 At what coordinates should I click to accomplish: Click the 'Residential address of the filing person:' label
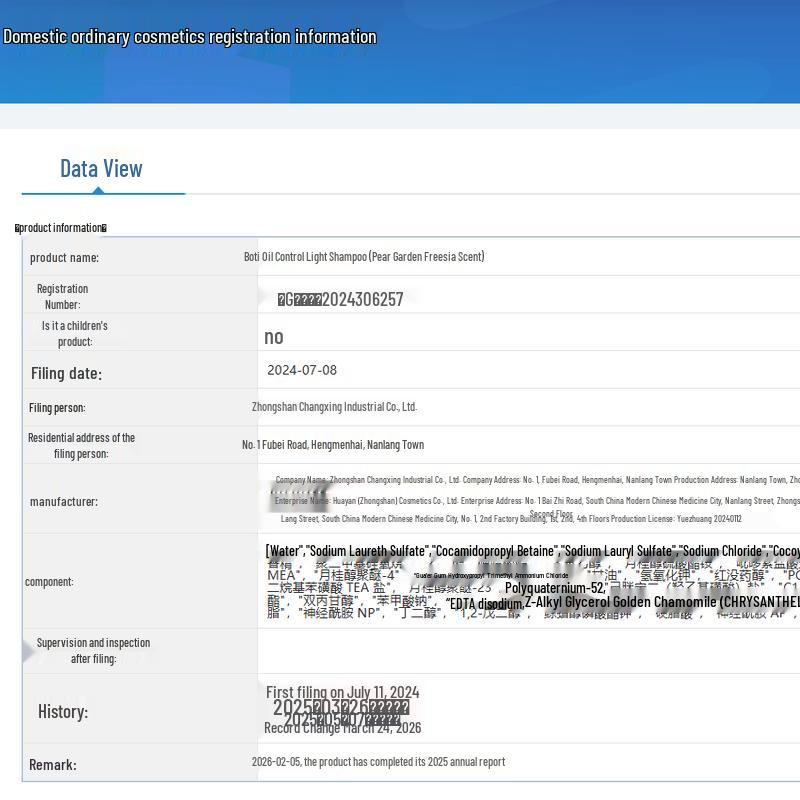[81, 445]
